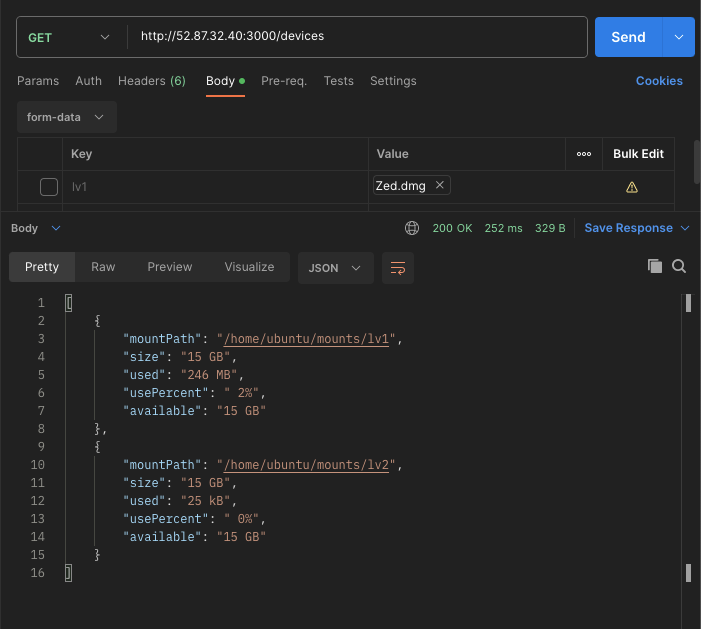Switch to the Visualize response view

click(249, 267)
